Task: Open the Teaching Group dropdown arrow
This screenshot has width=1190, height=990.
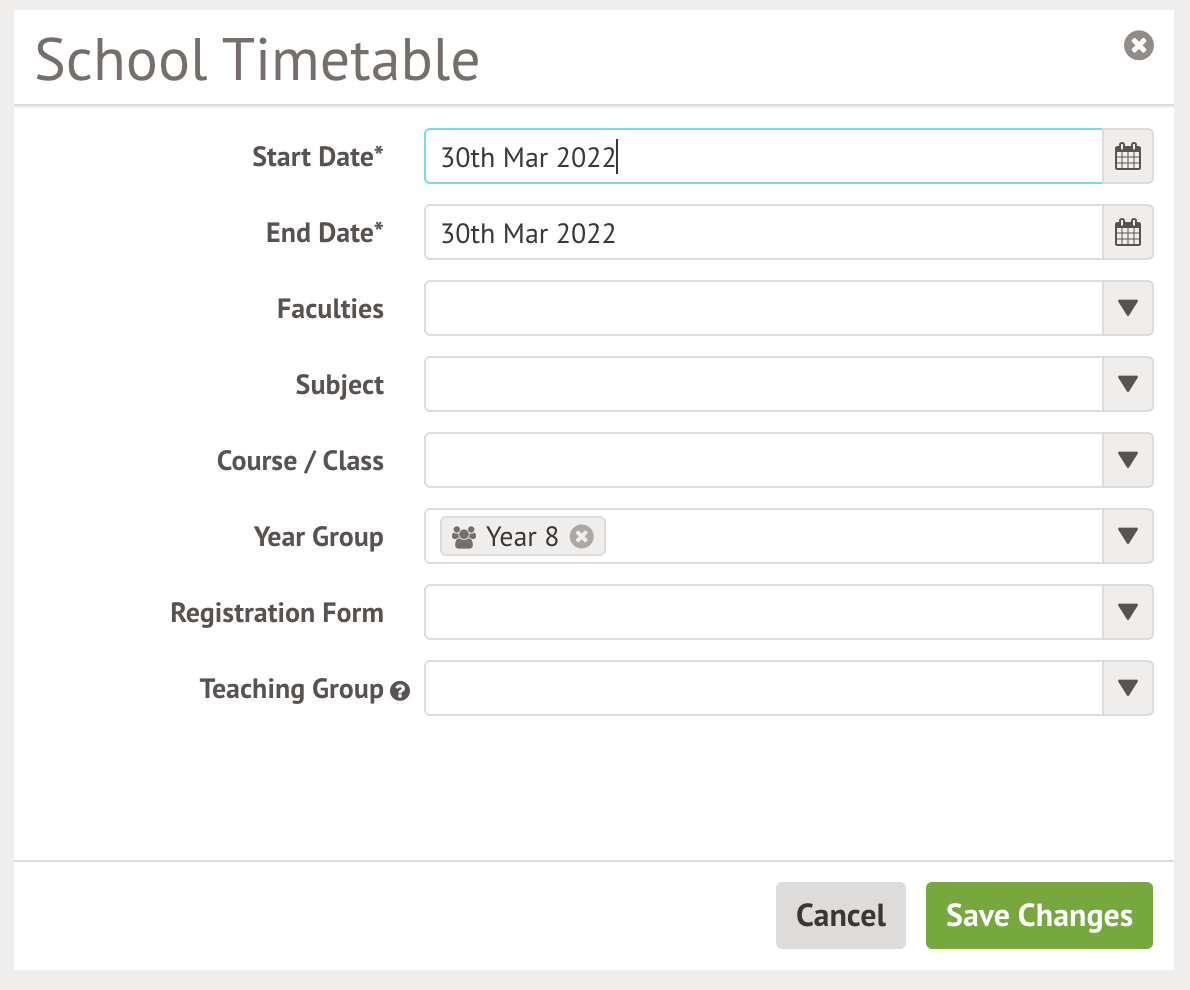Action: 1128,688
